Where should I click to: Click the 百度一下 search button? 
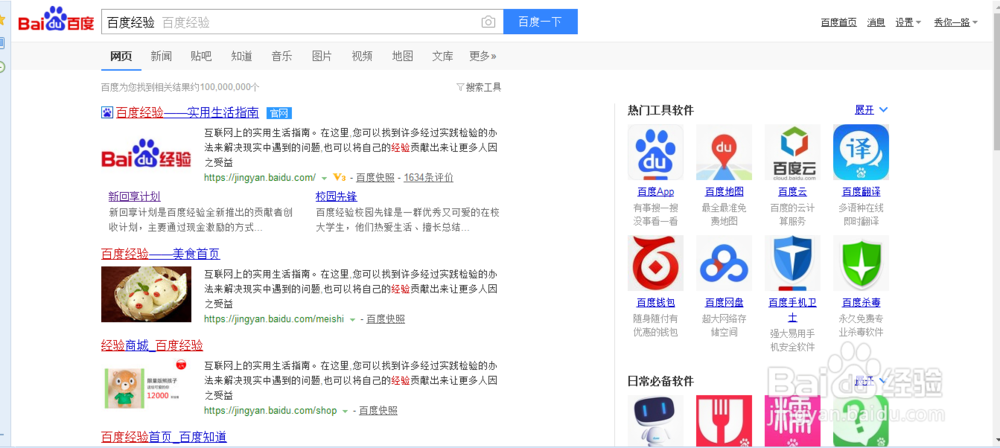point(540,22)
